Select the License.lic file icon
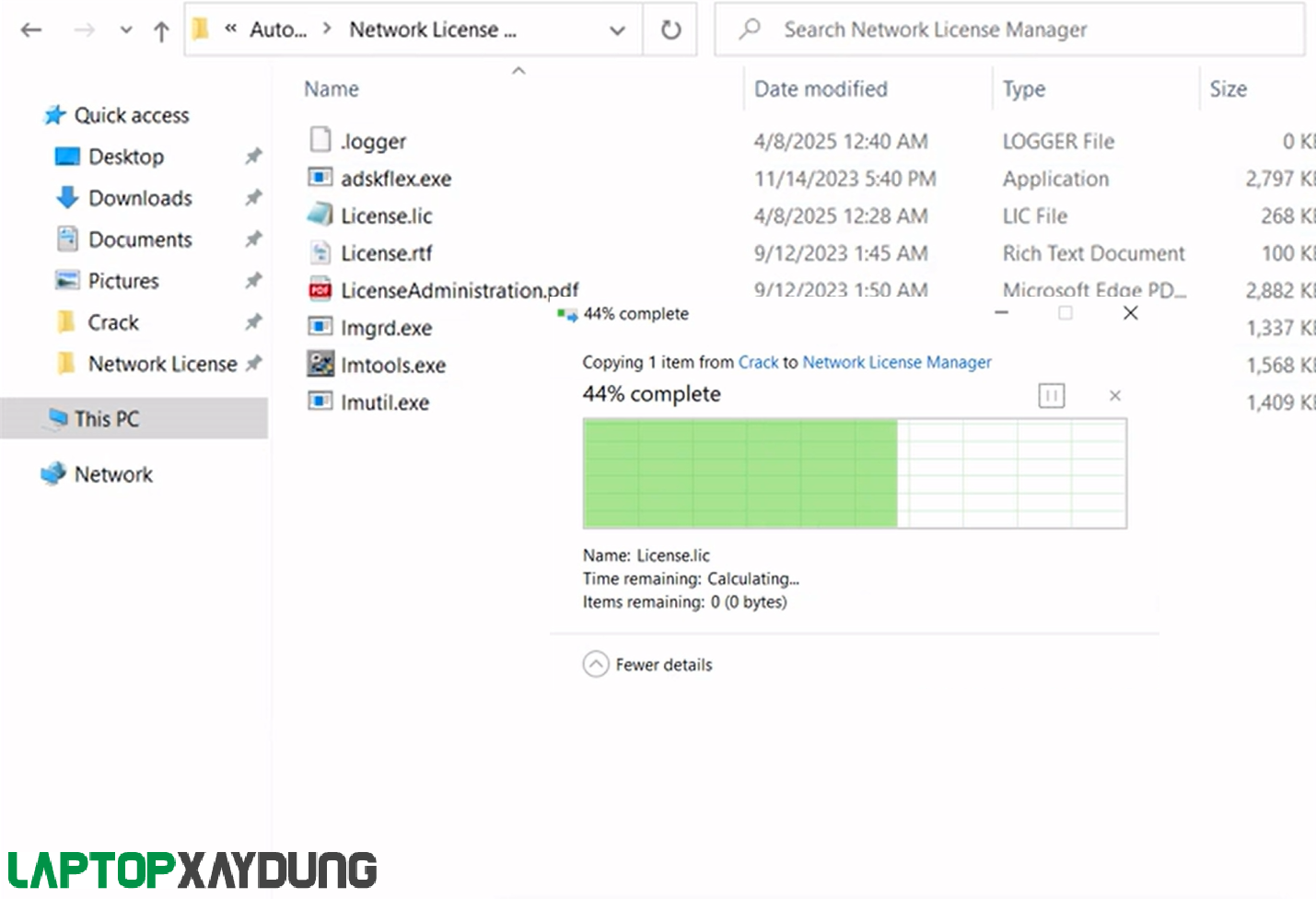 tap(320, 215)
